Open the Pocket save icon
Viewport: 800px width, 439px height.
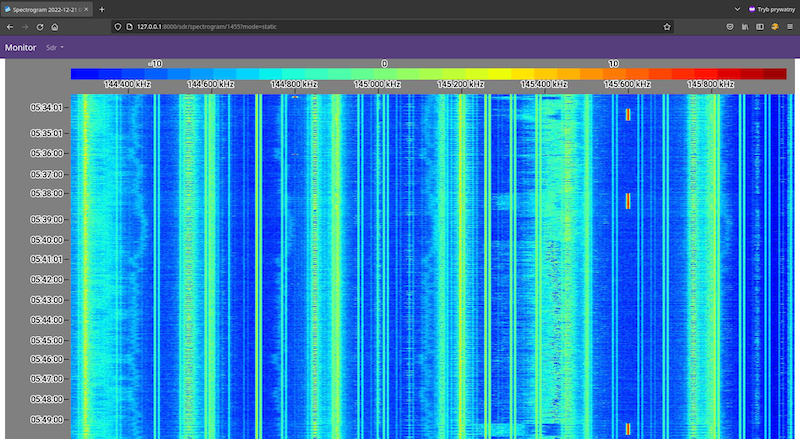[730, 27]
